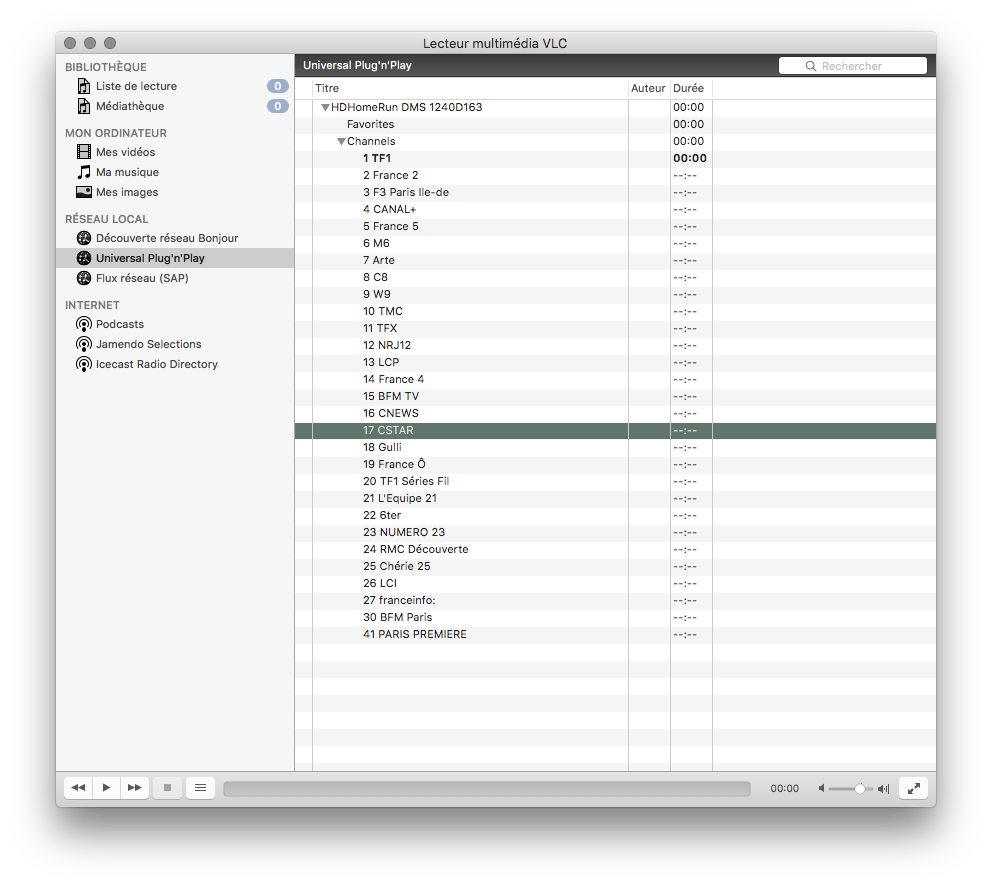Click the search magnifier icon
The image size is (992, 887).
(x=810, y=66)
